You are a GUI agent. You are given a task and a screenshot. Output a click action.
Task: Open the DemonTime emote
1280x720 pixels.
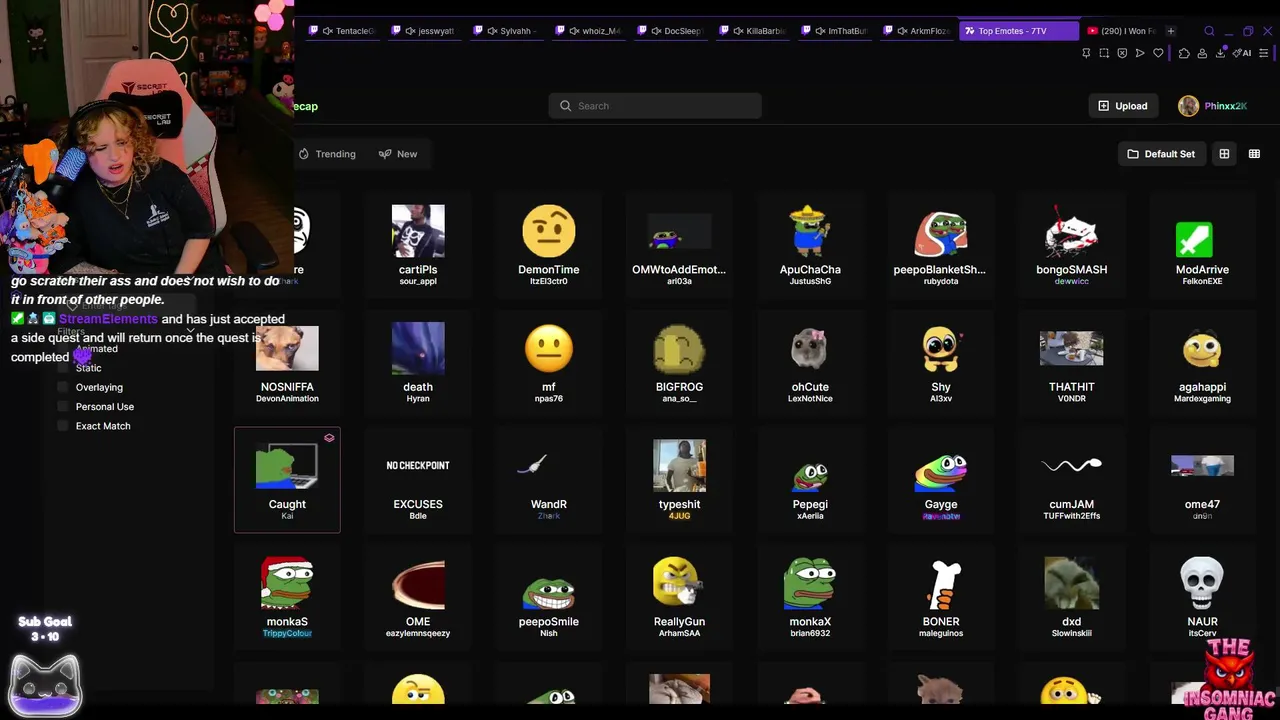click(549, 244)
